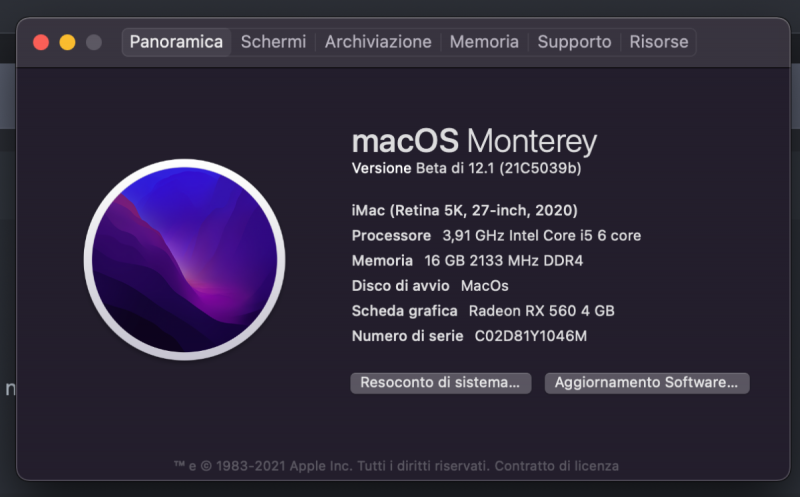Screen dimensions: 800x497
Task: Click the processor value 3,91 GHz Intel Core i5
Action: [518, 236]
